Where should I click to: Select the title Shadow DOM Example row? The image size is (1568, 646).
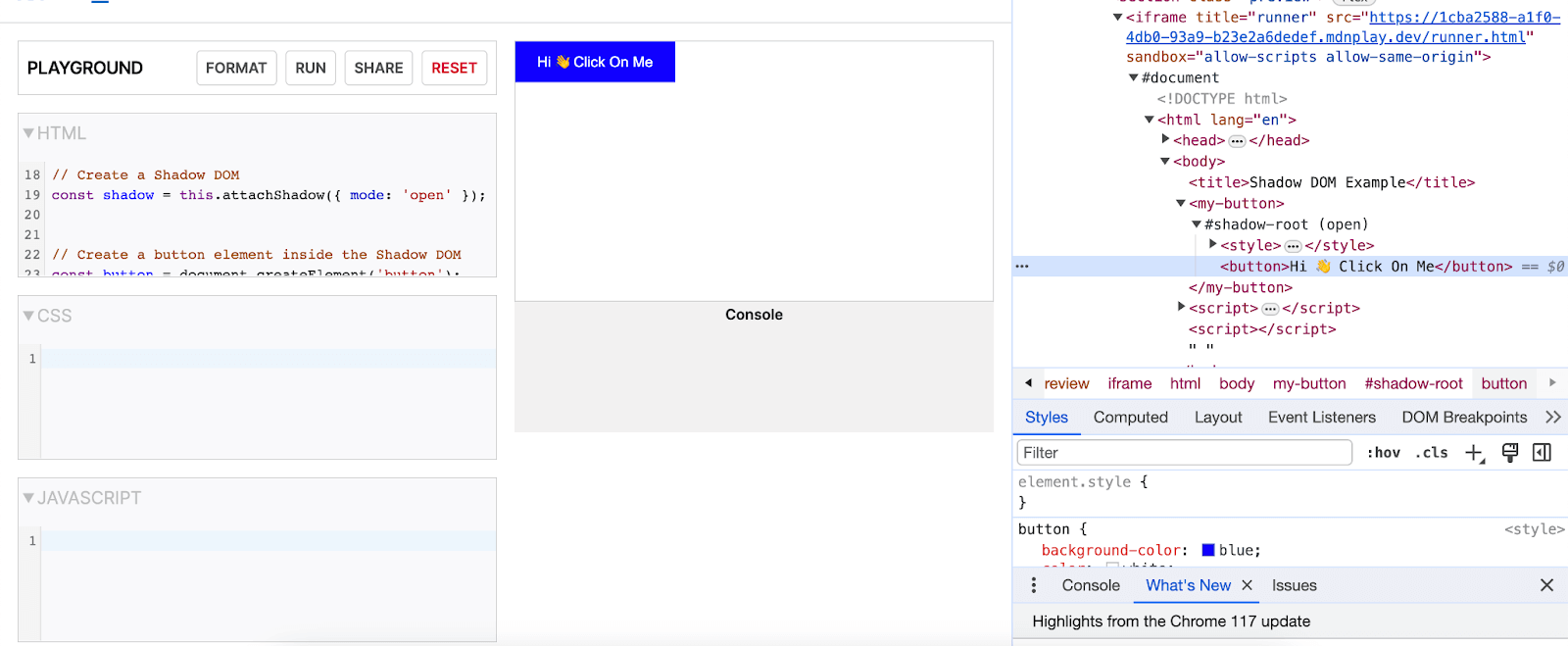1332,182
